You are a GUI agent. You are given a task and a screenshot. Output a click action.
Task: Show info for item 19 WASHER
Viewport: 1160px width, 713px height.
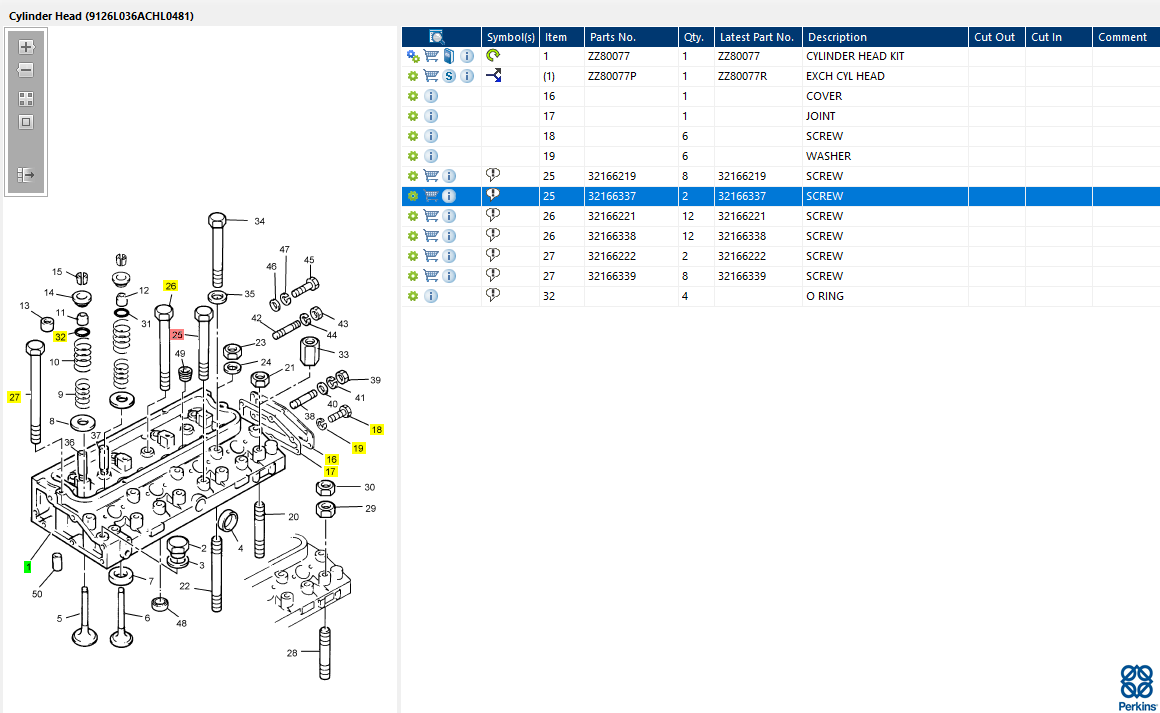431,156
